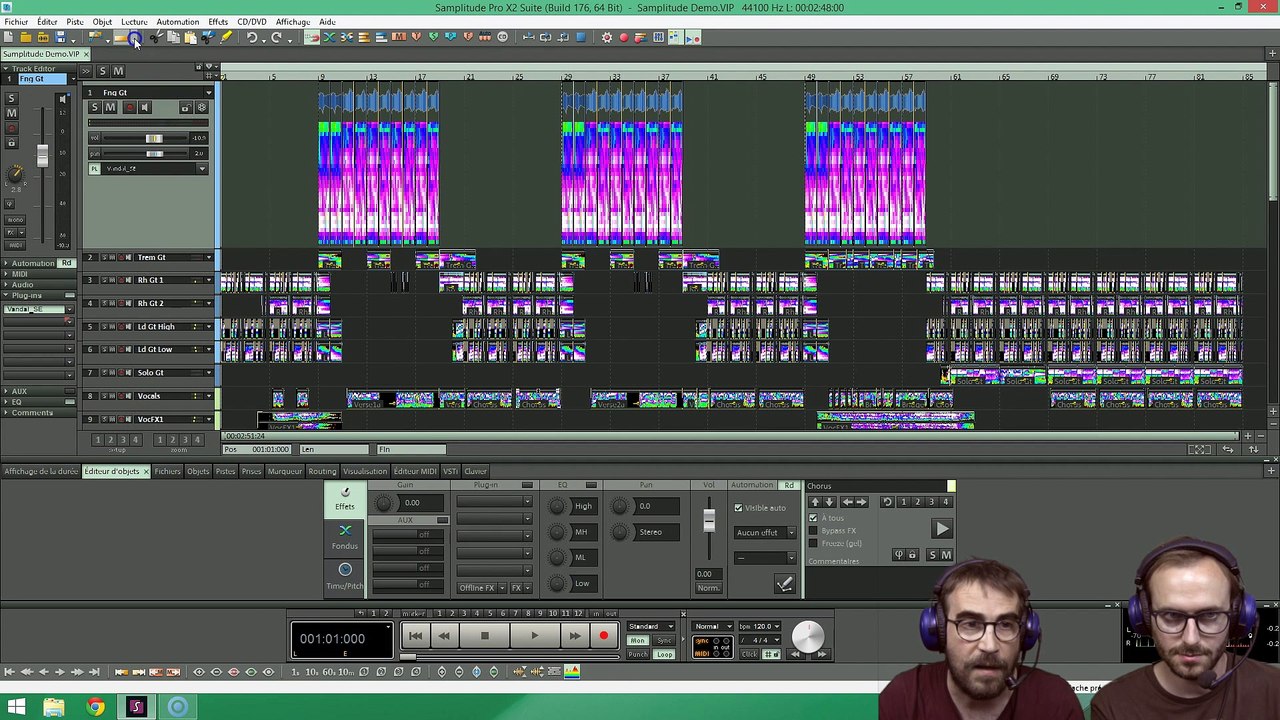Click the Chorus object play arrow
This screenshot has height=720, width=1280.
(942, 529)
